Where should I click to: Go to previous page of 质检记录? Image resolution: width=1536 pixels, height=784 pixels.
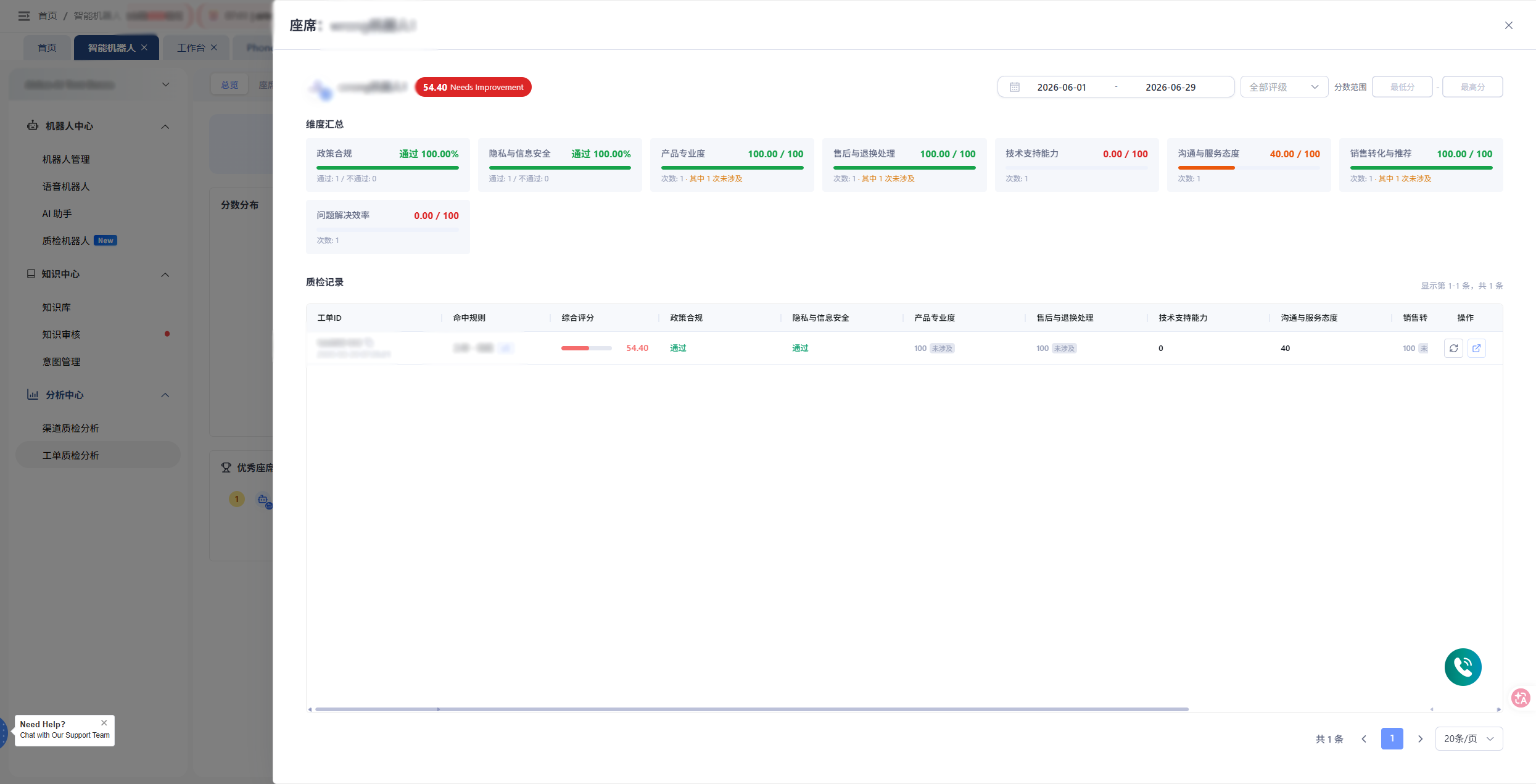click(1364, 739)
